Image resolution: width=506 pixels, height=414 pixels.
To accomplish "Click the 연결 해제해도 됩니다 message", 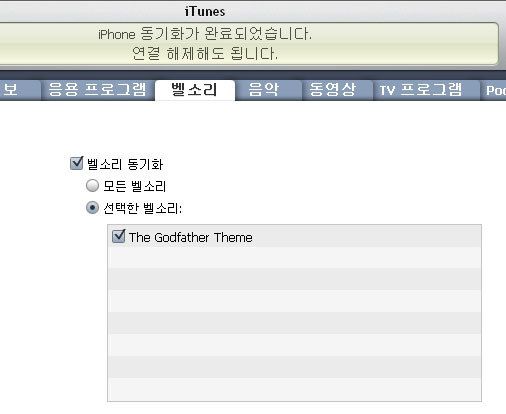I will coord(205,54).
